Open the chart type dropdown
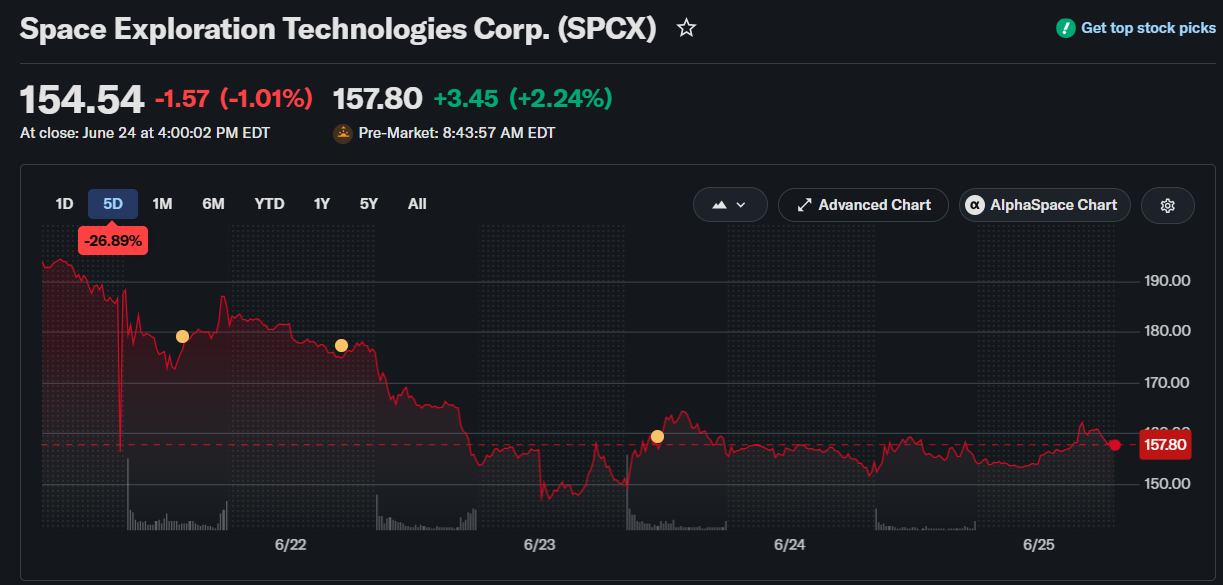The image size is (1223, 585). (730, 205)
